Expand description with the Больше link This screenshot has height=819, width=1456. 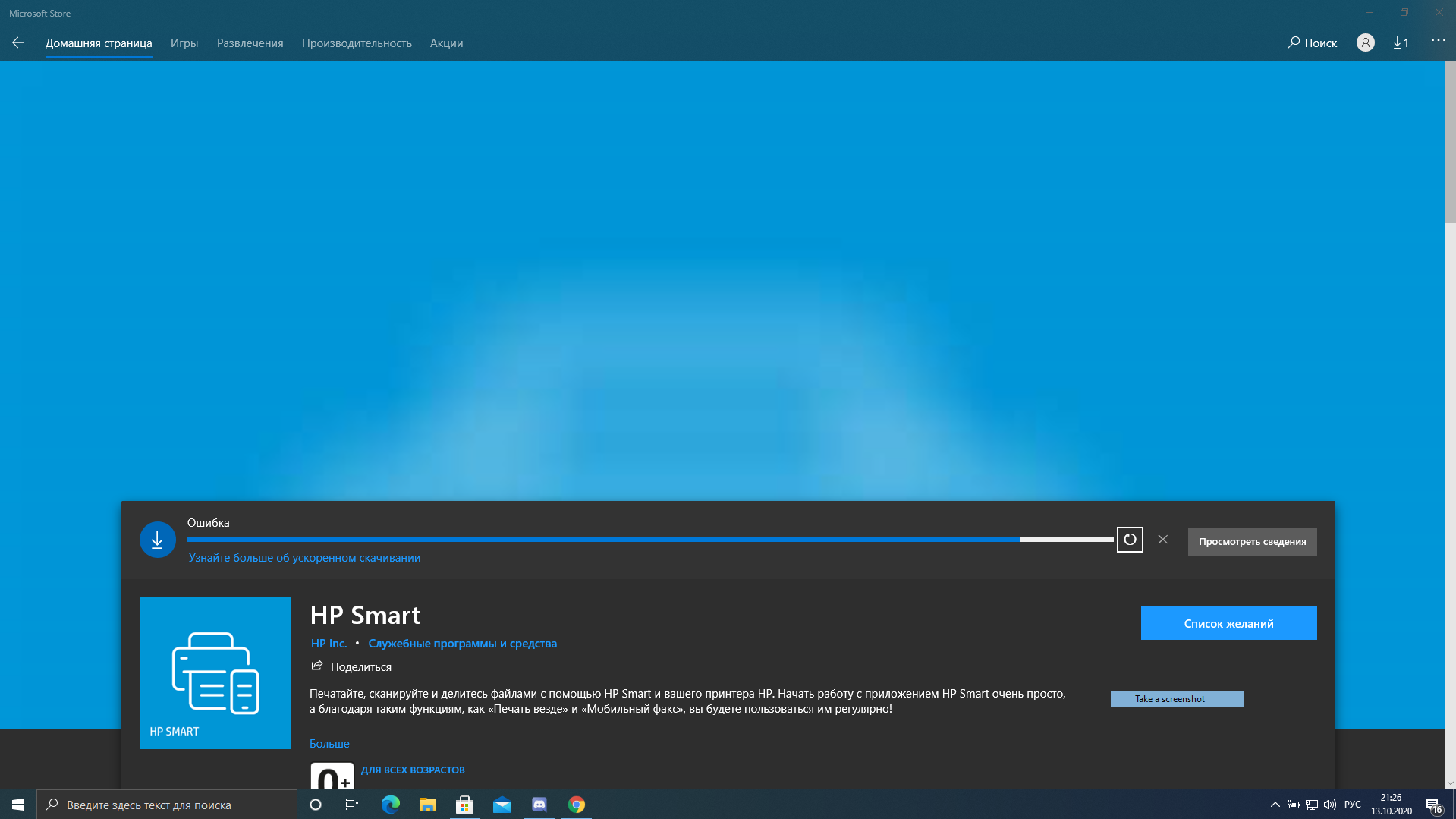[x=329, y=744]
